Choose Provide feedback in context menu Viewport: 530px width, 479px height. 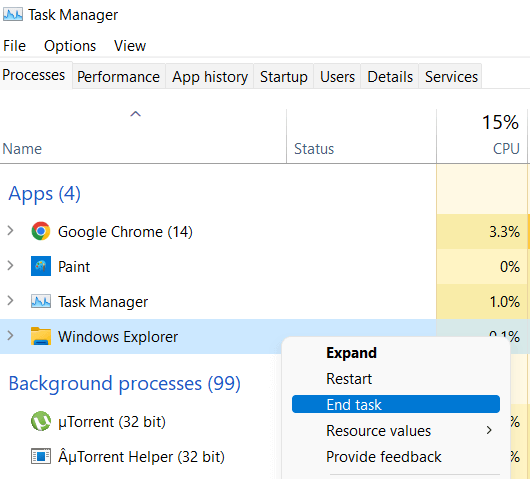point(396,456)
